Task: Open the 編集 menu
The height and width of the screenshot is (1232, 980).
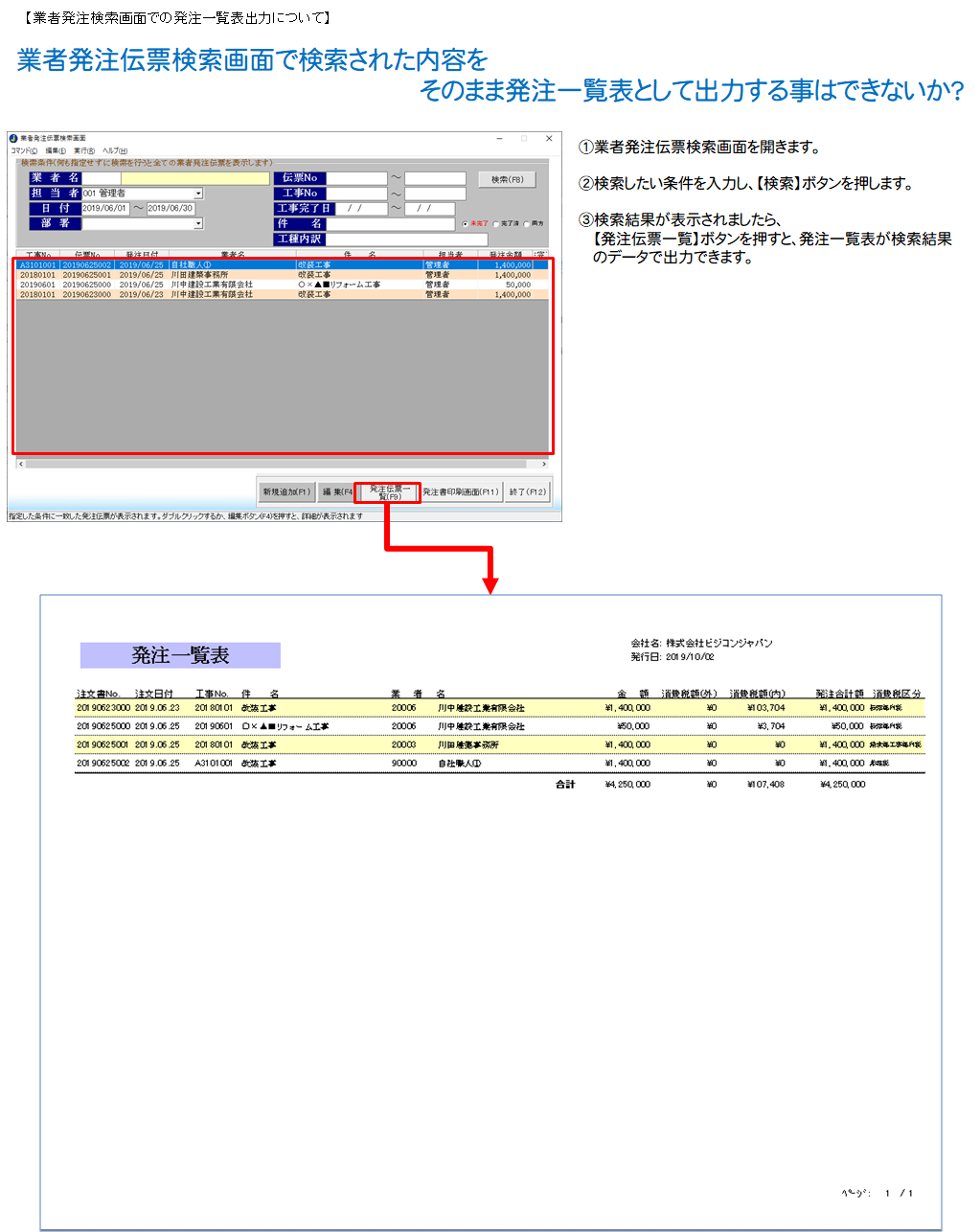Action: click(x=56, y=151)
